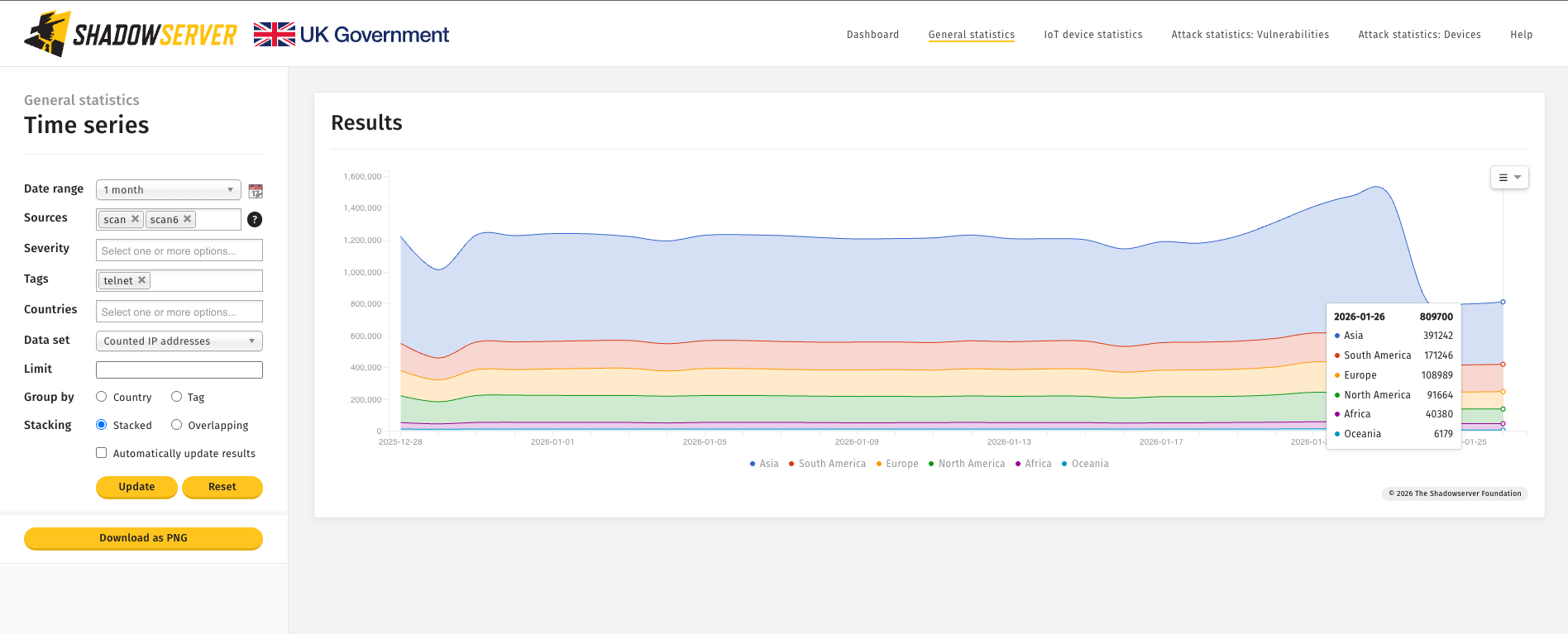The width and height of the screenshot is (1568, 634).
Task: Click the Shadowserver Foundation copyright link
Action: 1455,493
